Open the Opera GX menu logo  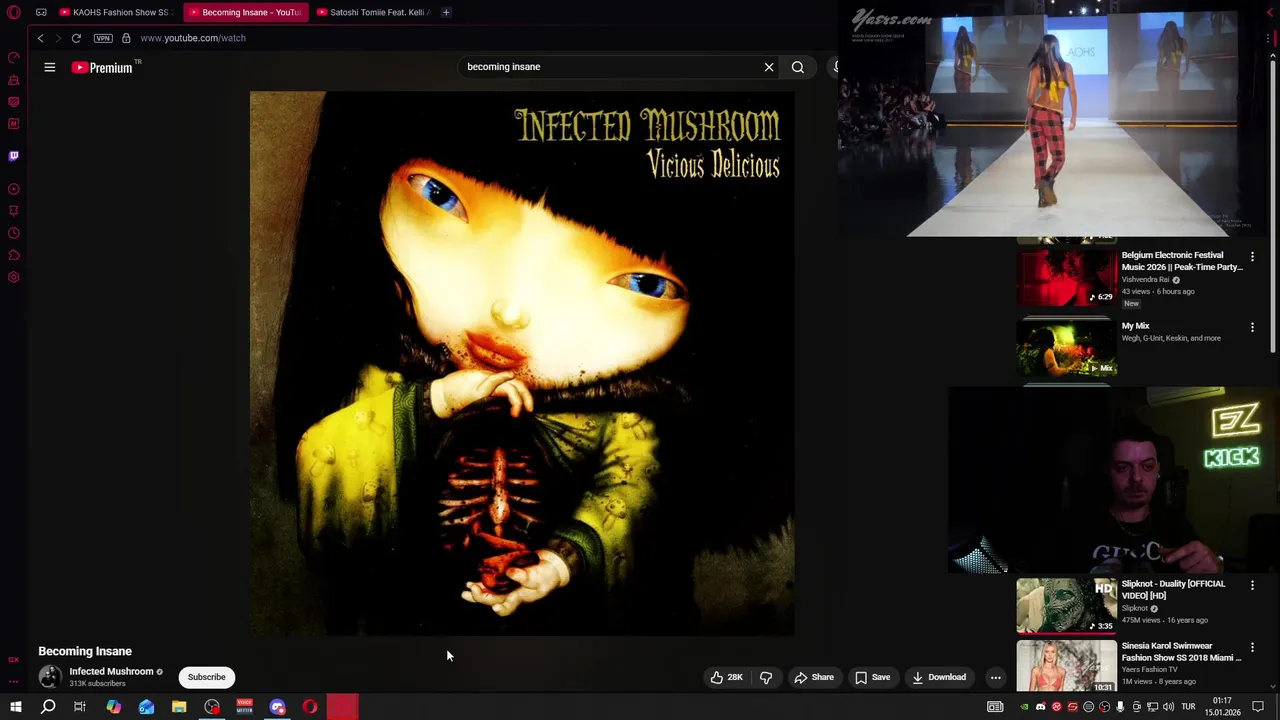(x=14, y=12)
